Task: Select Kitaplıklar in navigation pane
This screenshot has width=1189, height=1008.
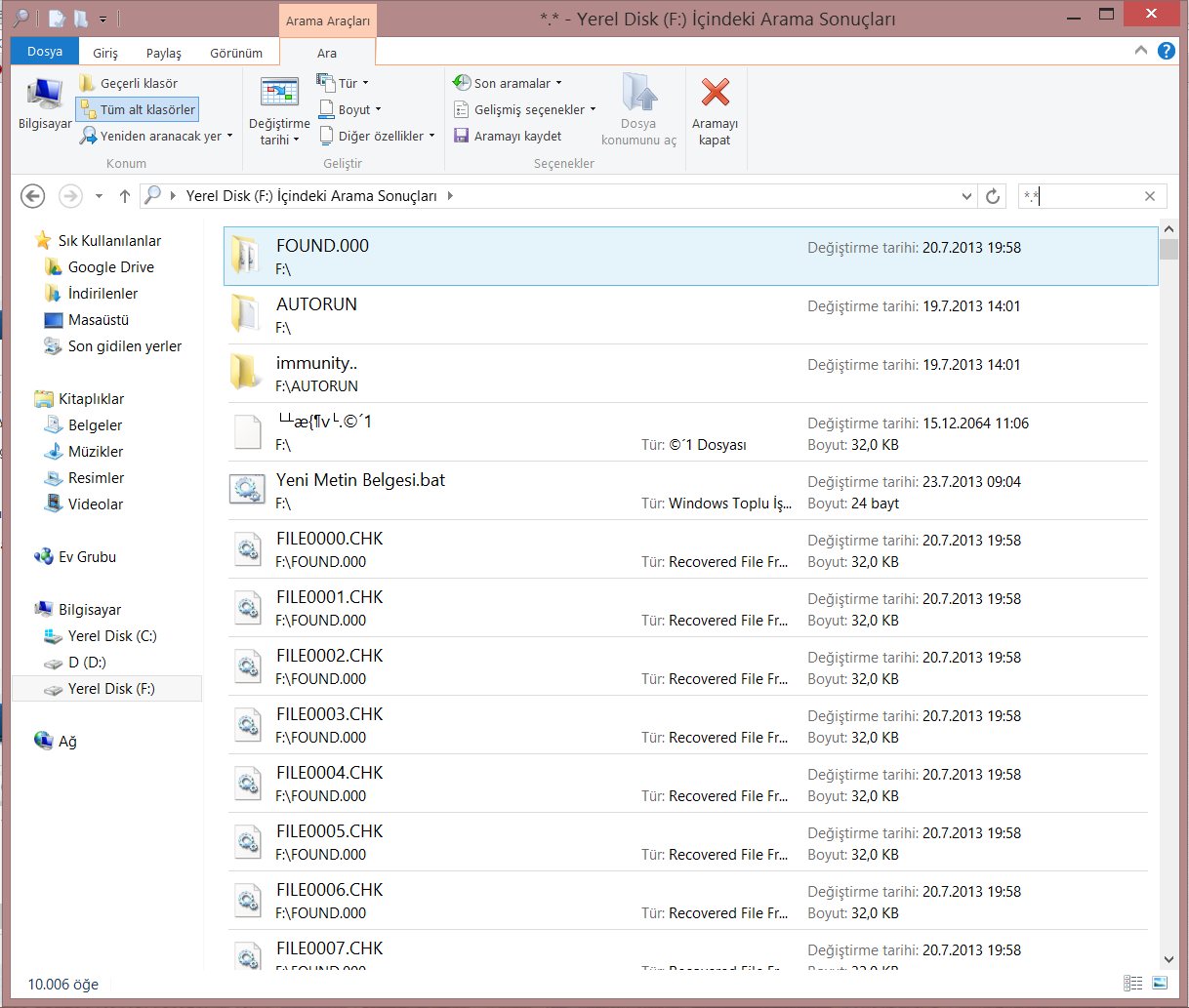Action: coord(91,398)
